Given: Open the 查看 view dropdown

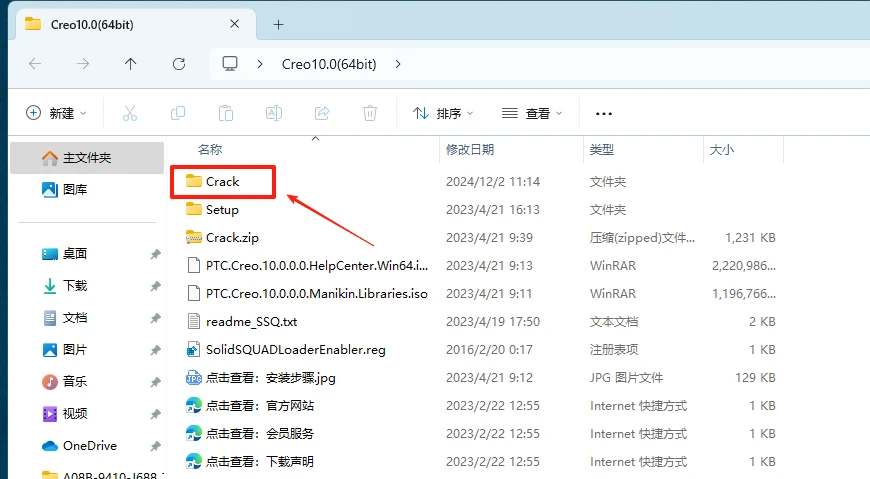Looking at the screenshot, I should (532, 113).
